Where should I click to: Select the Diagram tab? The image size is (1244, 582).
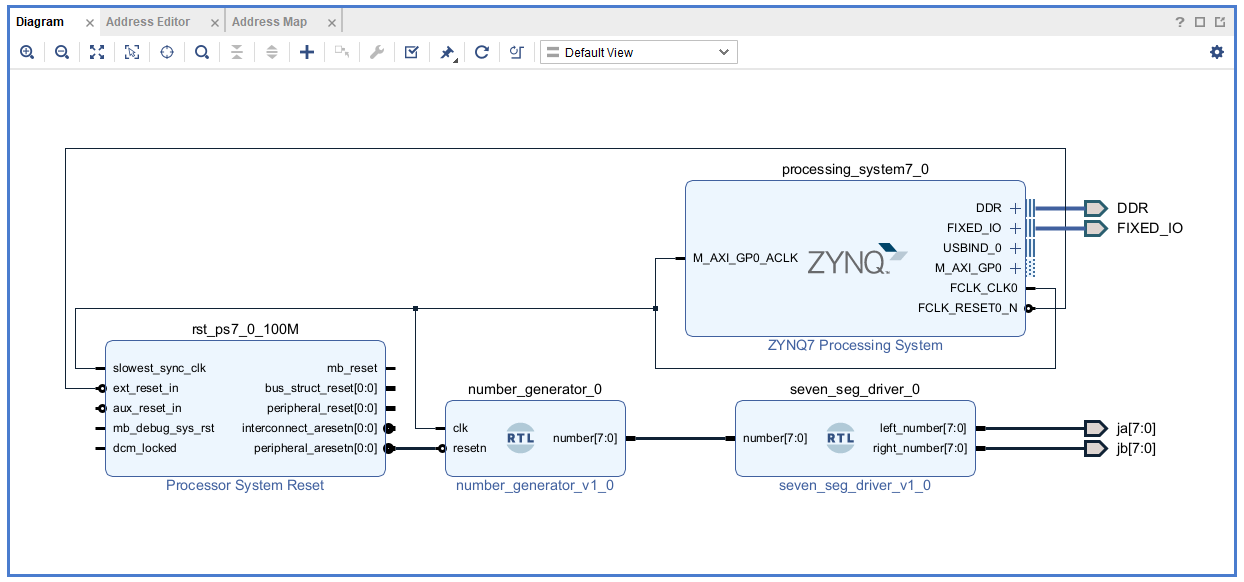pos(40,22)
